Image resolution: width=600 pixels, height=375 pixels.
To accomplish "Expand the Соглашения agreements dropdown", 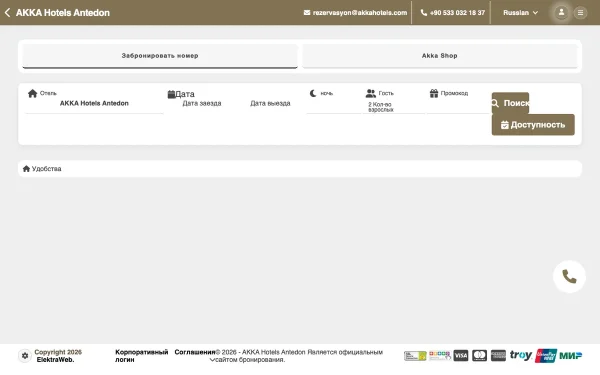I will coord(195,355).
